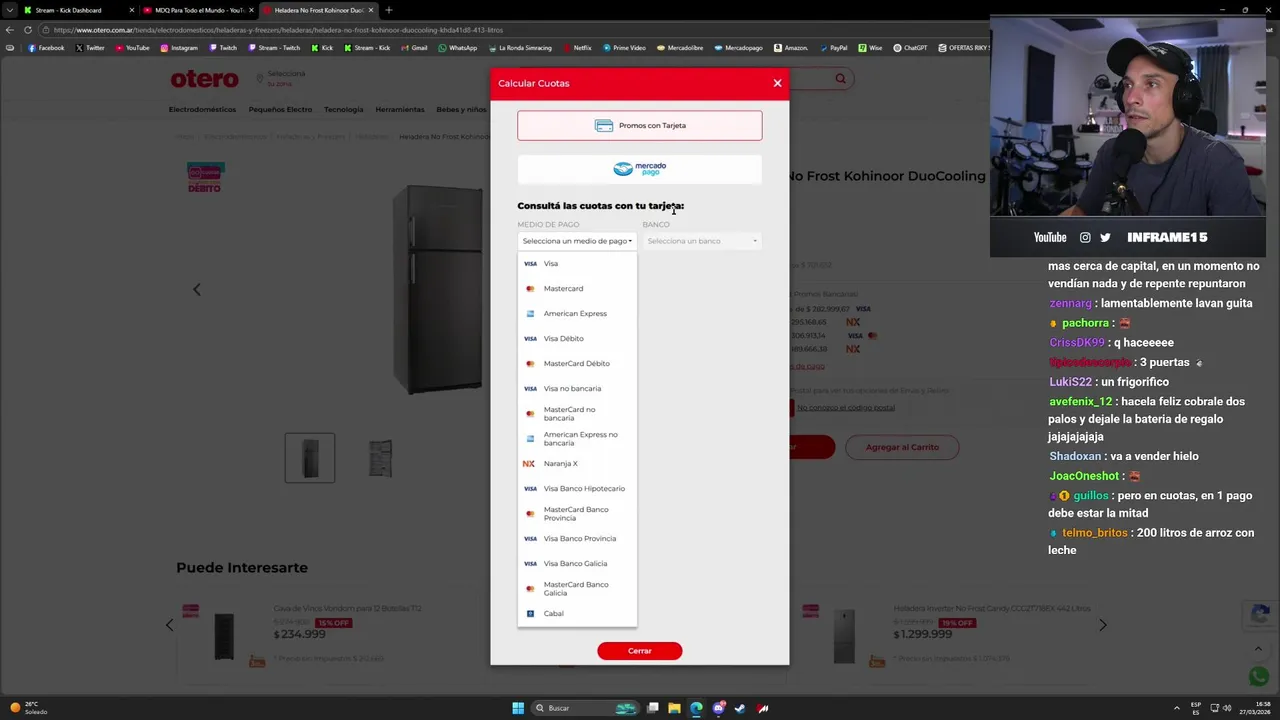Click the browser back arrow

[10, 30]
